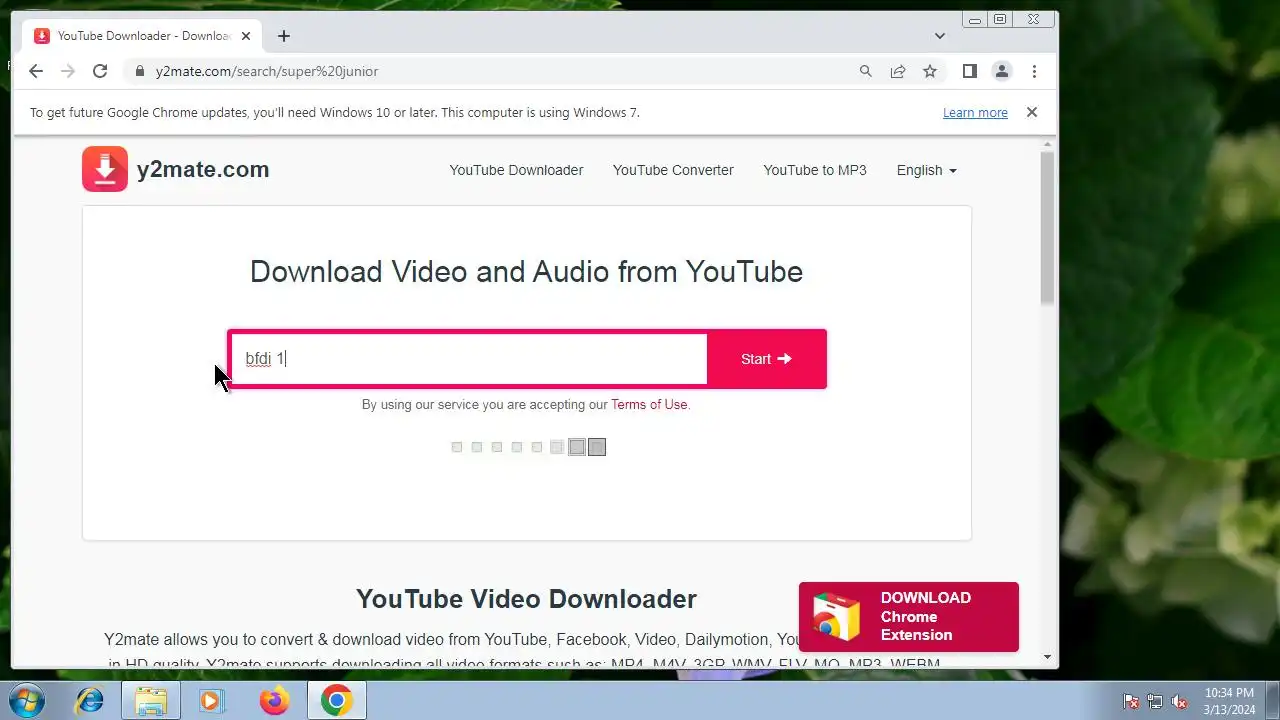Click the Action Center flag tray icon
This screenshot has height=720, width=1280.
point(1131,702)
